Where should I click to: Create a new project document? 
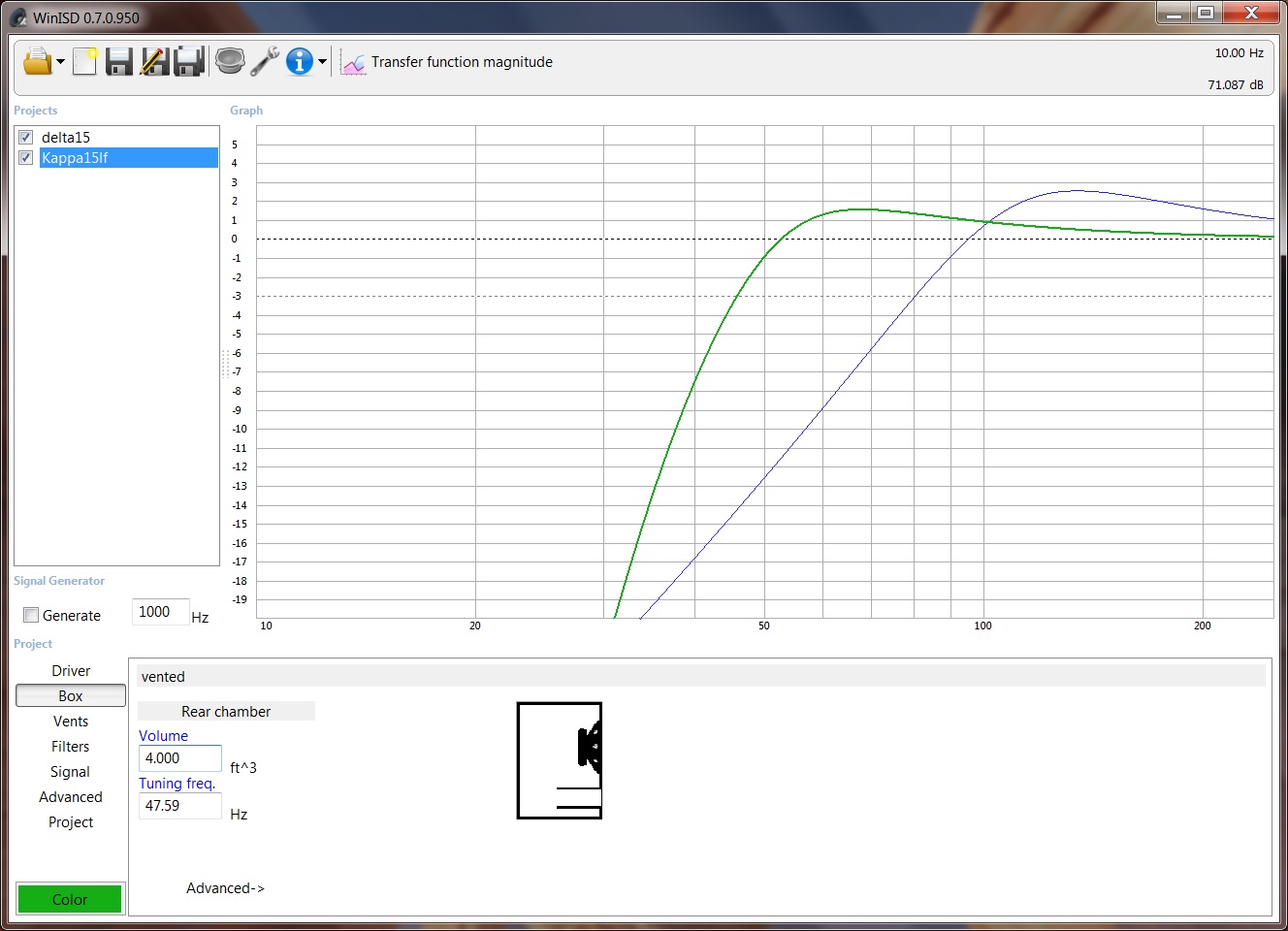pyautogui.click(x=85, y=61)
